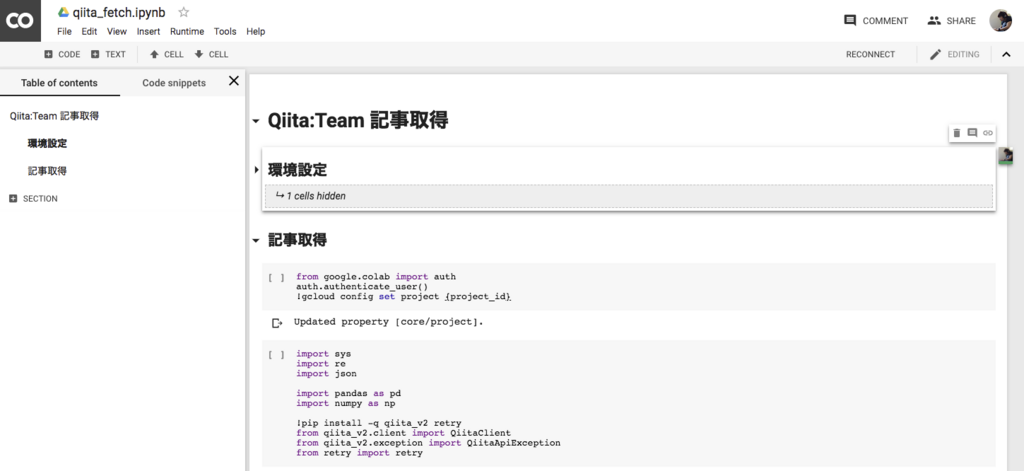
Task: Move cell up with arrow button
Action: tap(167, 54)
